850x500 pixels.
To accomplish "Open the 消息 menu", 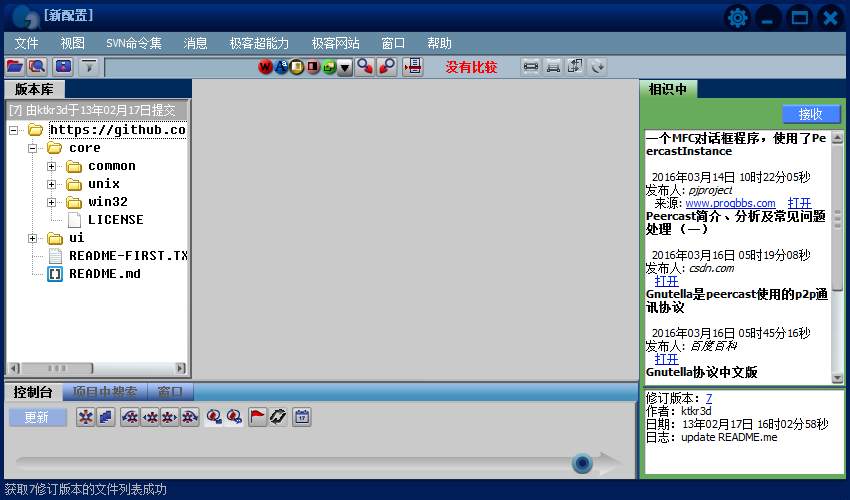I will 195,43.
